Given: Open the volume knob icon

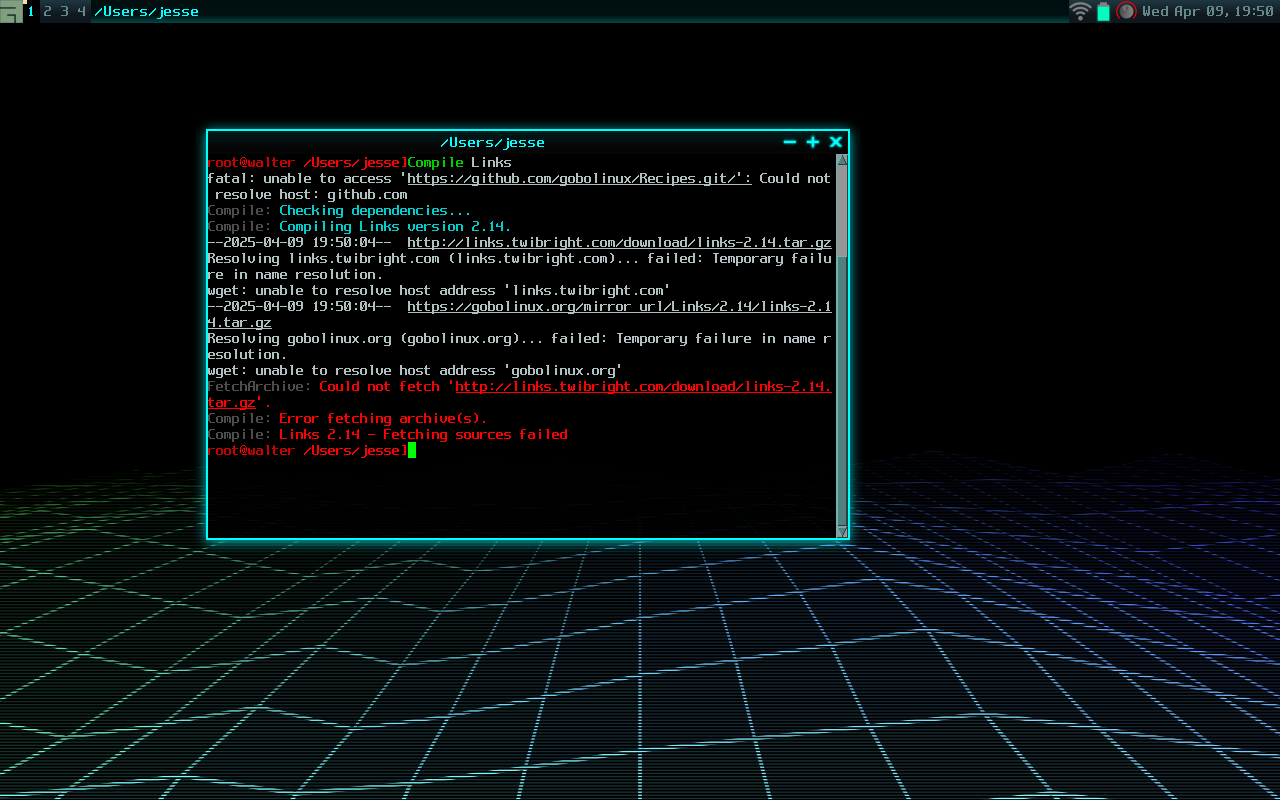Looking at the screenshot, I should (x=1127, y=11).
